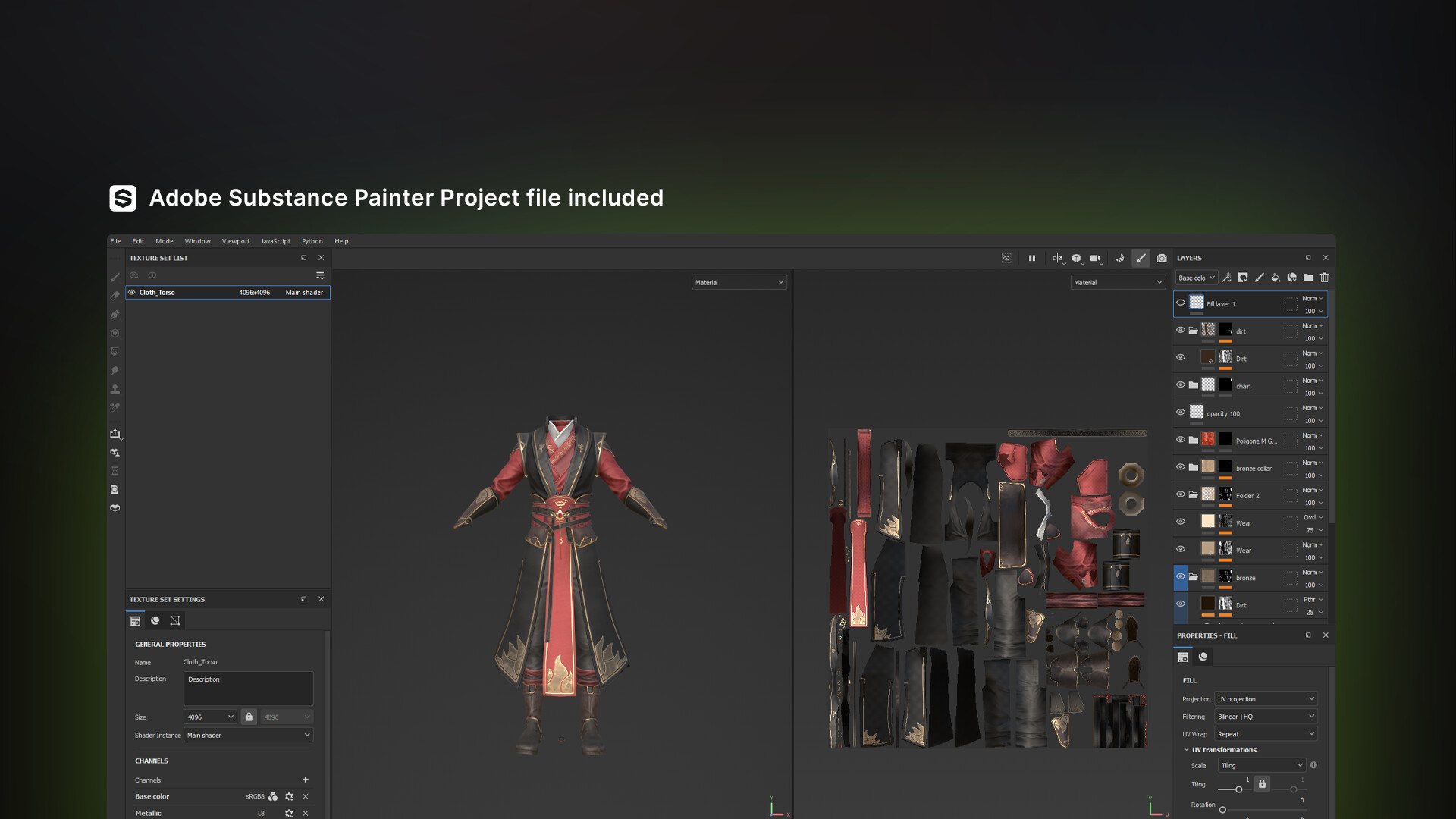Click the pause rendering icon in viewport toolbar

(x=1031, y=259)
